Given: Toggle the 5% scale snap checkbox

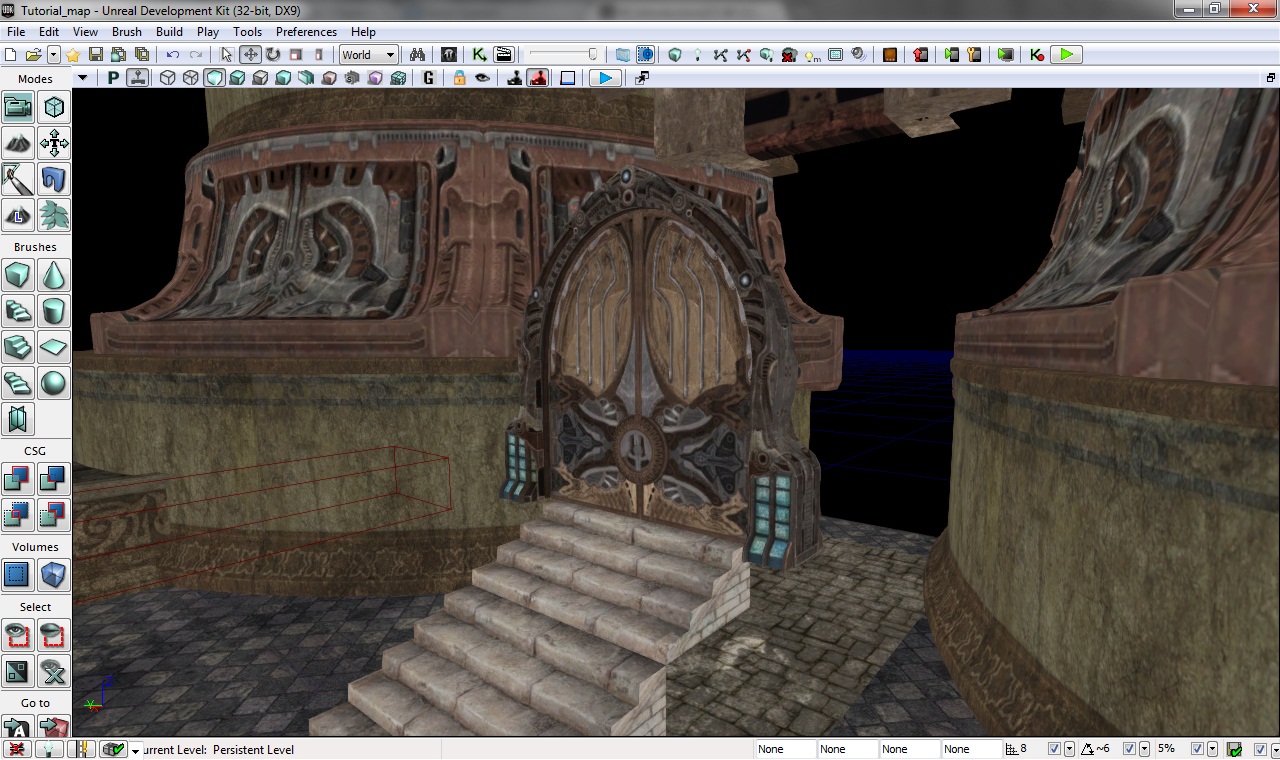Looking at the screenshot, I should (1198, 749).
